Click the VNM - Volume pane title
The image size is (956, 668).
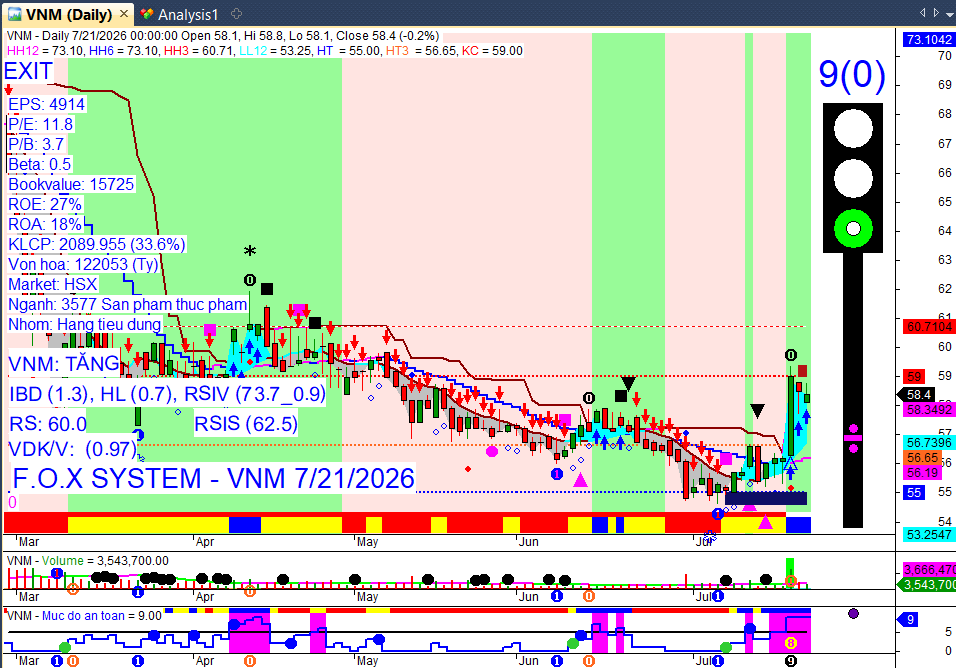coord(87,561)
